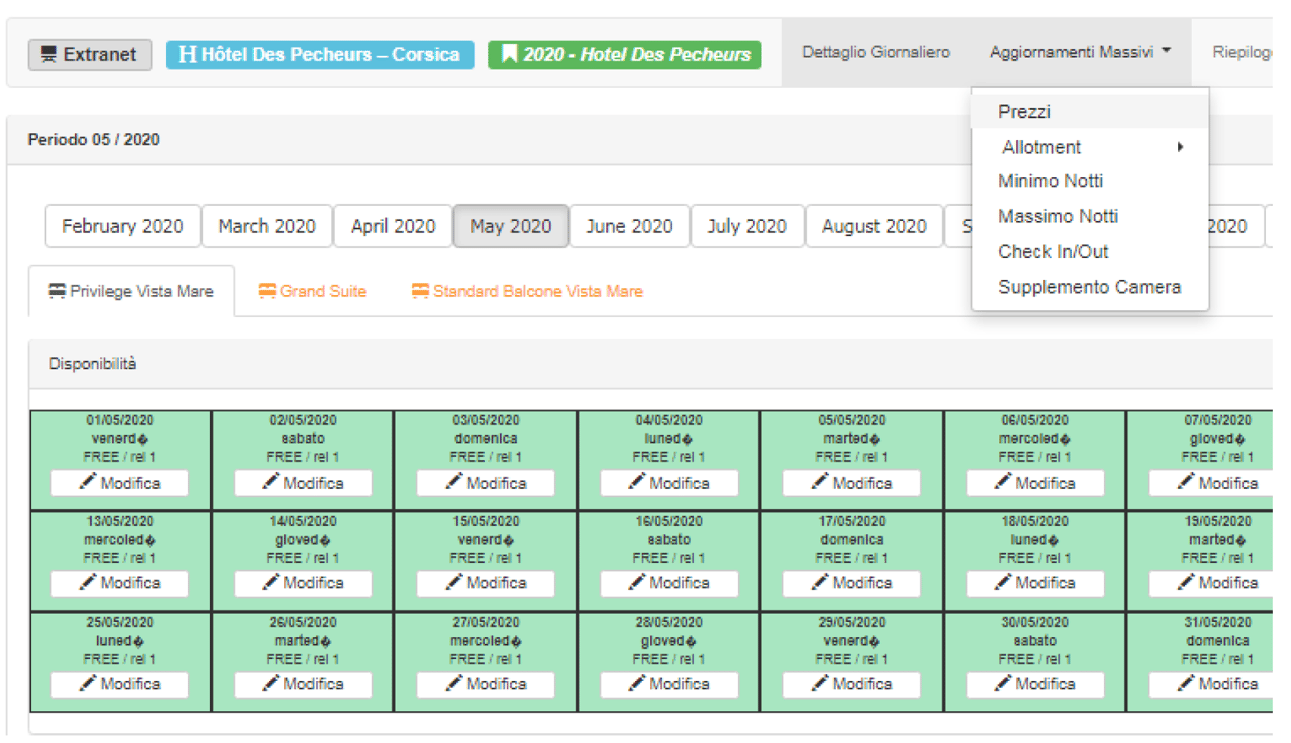Viewport: 1291px width, 743px height.
Task: Switch to July 2020 month
Action: click(747, 226)
